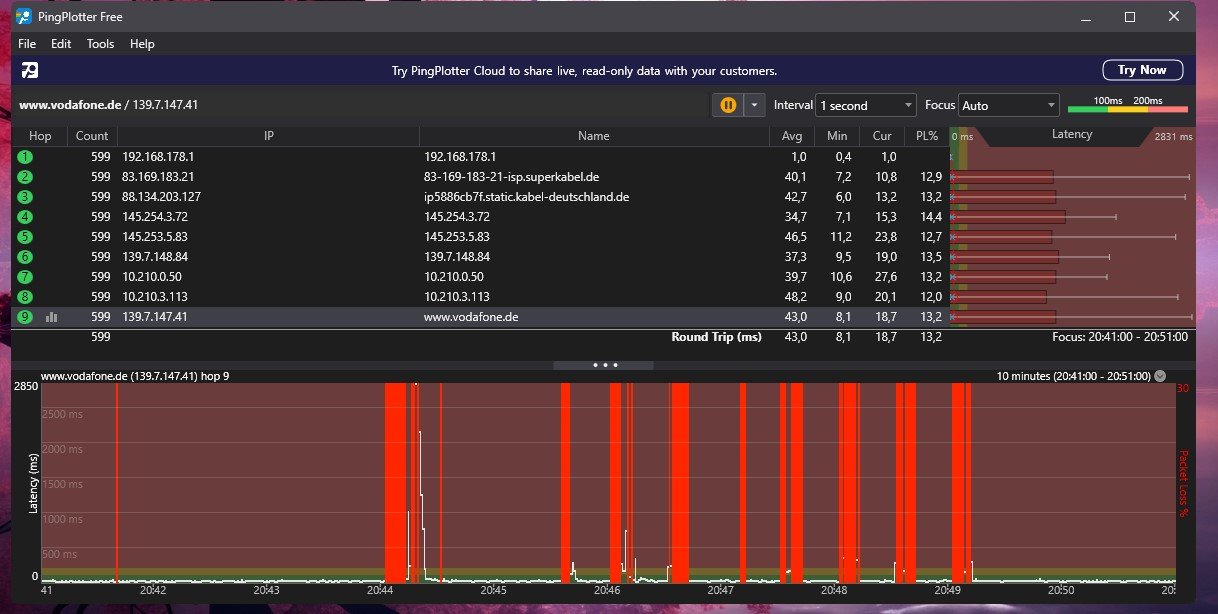The image size is (1218, 614).
Task: Click the 100ms 200ms latency color legend
Action: pyautogui.click(x=1128, y=105)
